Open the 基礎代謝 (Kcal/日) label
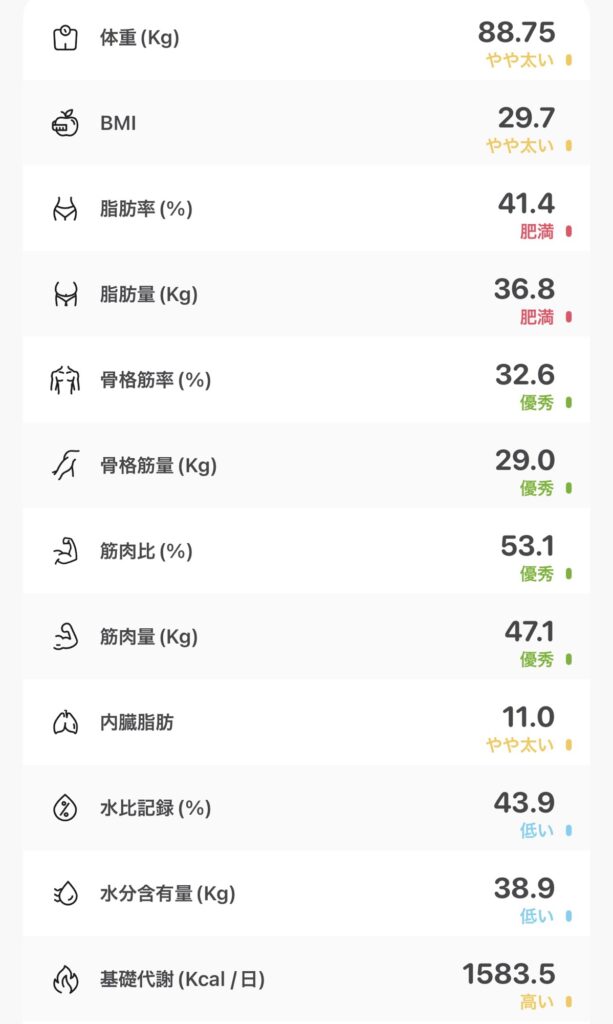Image resolution: width=613 pixels, height=1024 pixels. pyautogui.click(x=182, y=979)
